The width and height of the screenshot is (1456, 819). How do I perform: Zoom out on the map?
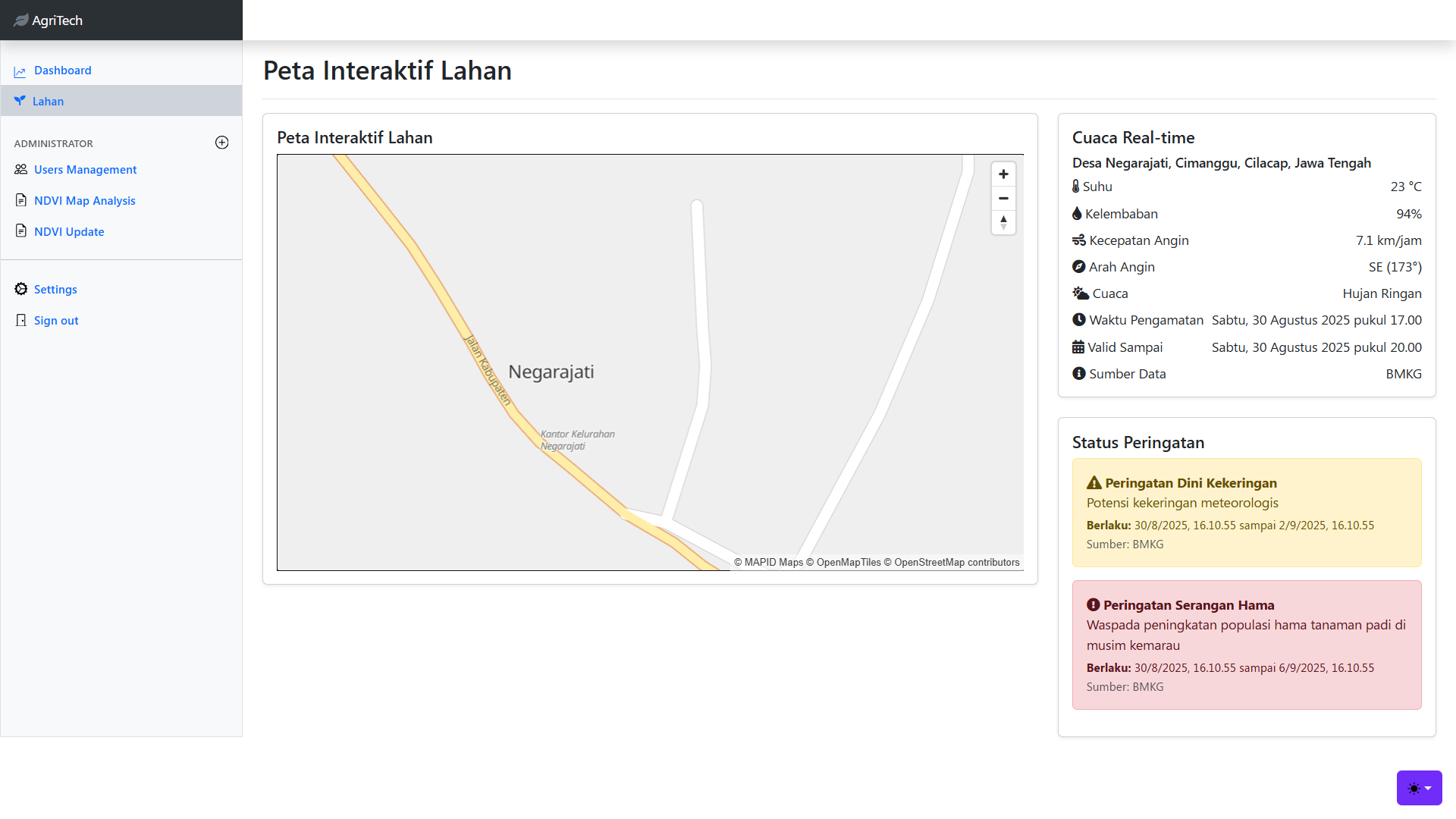pos(1003,199)
